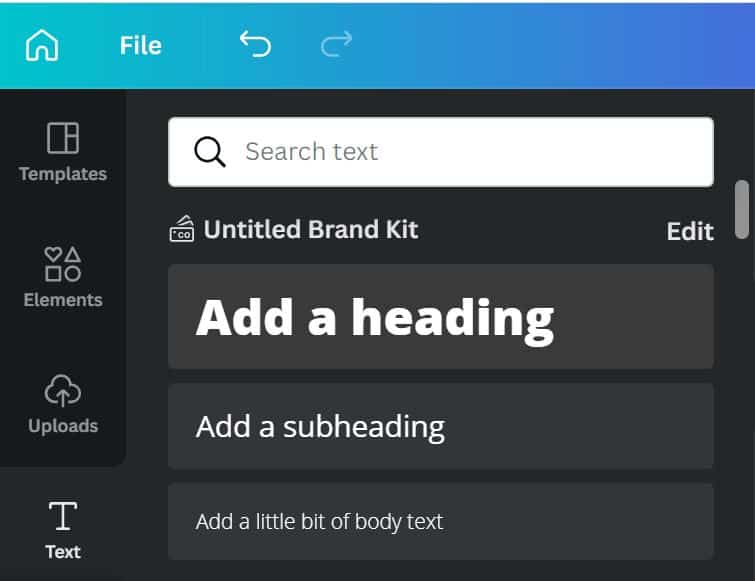Add a little bit of body text
Viewport: 755px width, 581px height.
click(x=441, y=521)
